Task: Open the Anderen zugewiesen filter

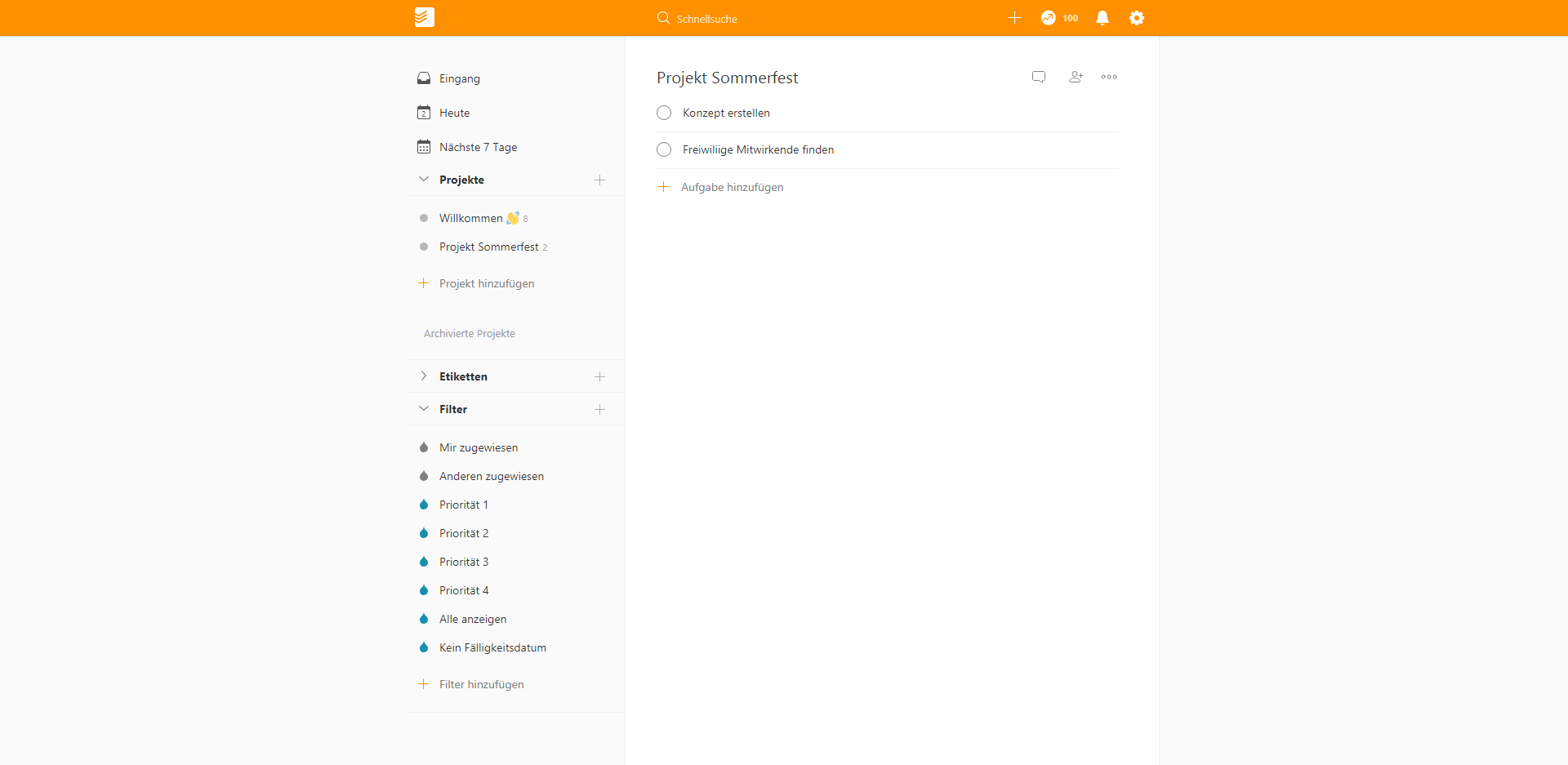Action: (x=492, y=476)
